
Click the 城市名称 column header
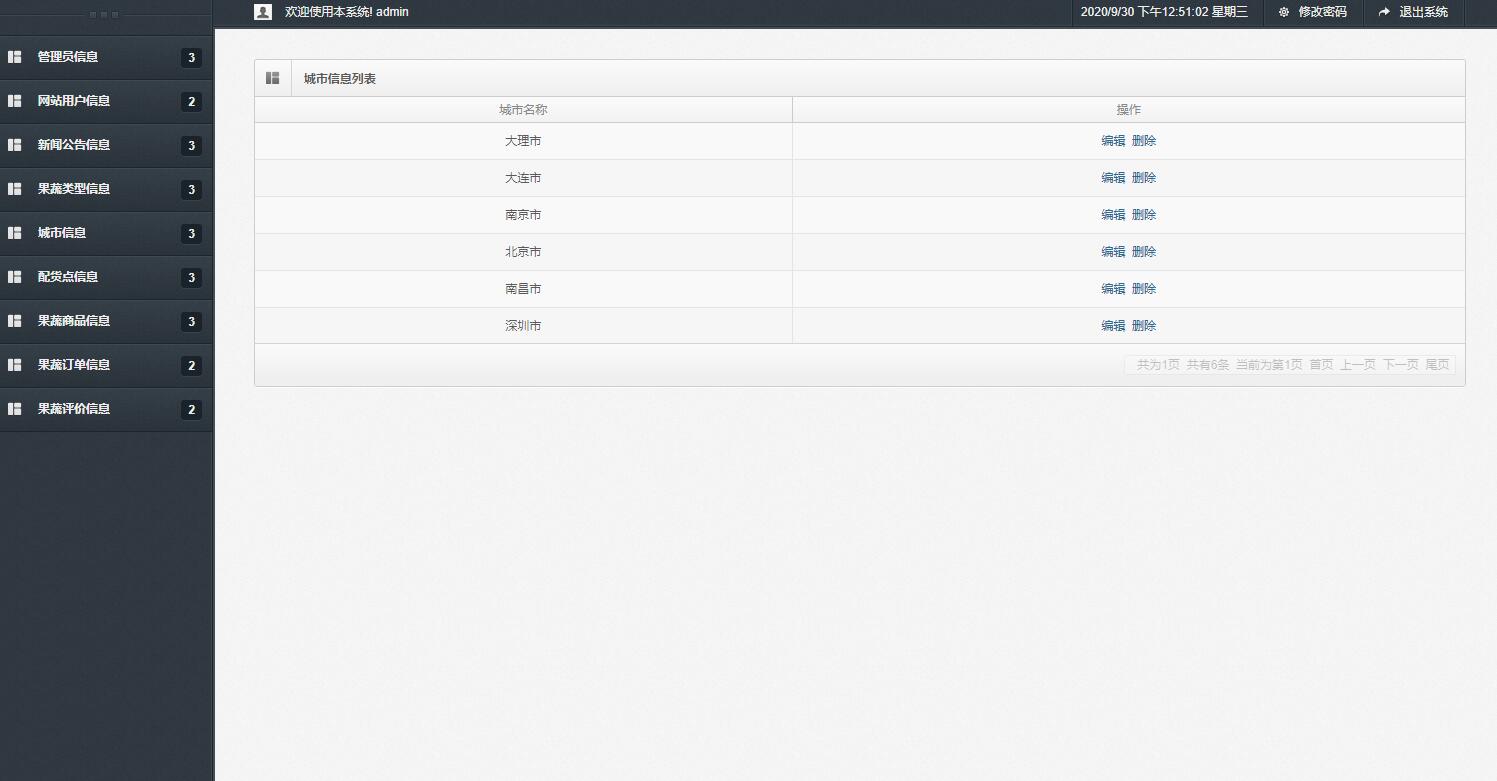[x=523, y=110]
